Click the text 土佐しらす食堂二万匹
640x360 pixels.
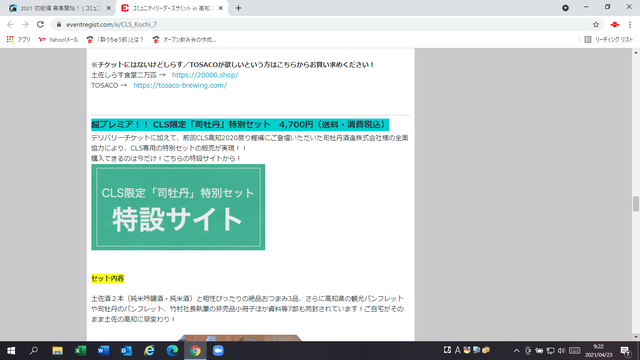click(x=124, y=75)
